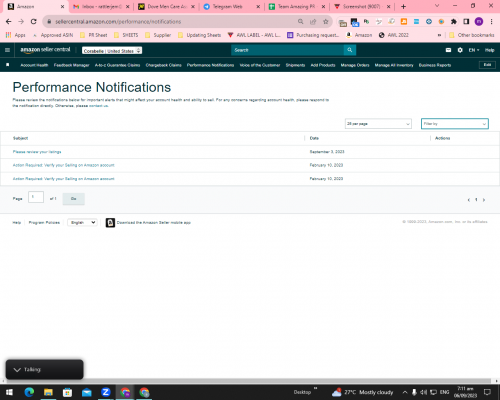Screen dimensions: 500x400
Task: Open the Windows notification center icon
Action: [487, 392]
